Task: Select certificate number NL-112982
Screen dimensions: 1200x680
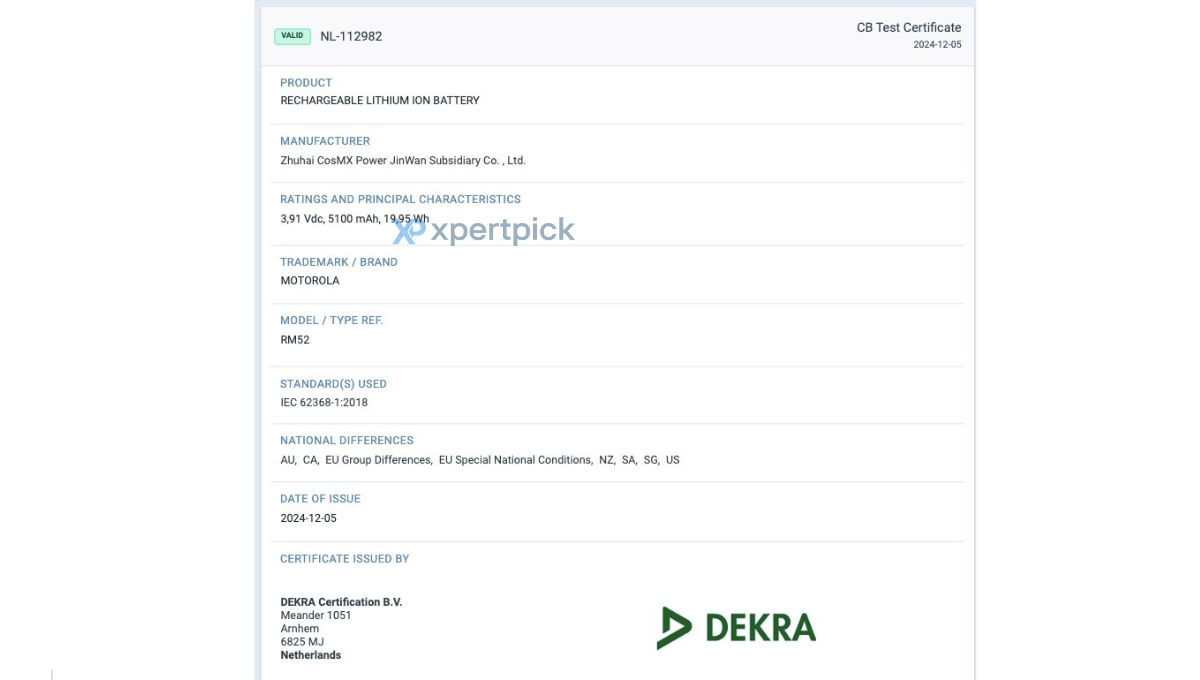Action: click(x=351, y=36)
